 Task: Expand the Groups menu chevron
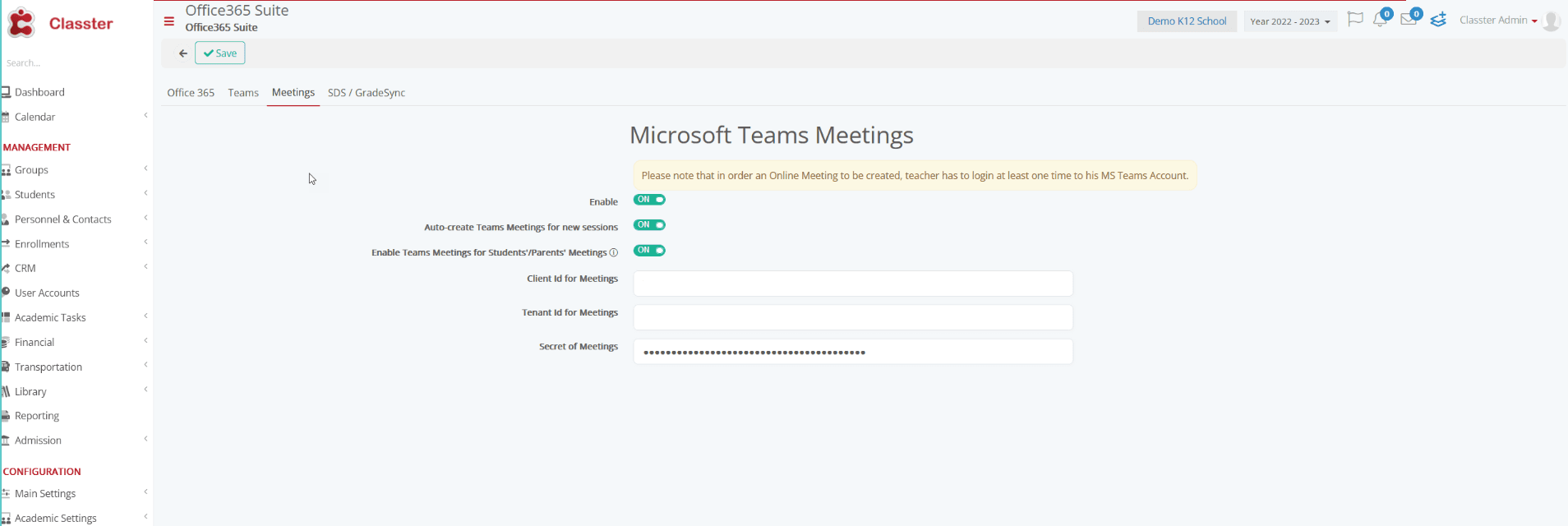tap(145, 168)
